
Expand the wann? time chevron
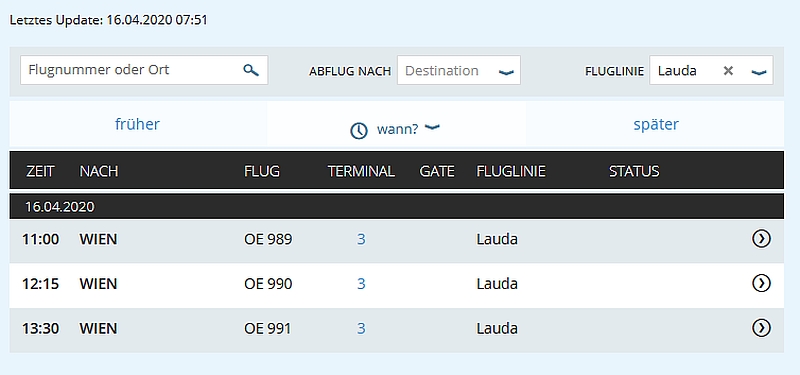click(x=433, y=128)
